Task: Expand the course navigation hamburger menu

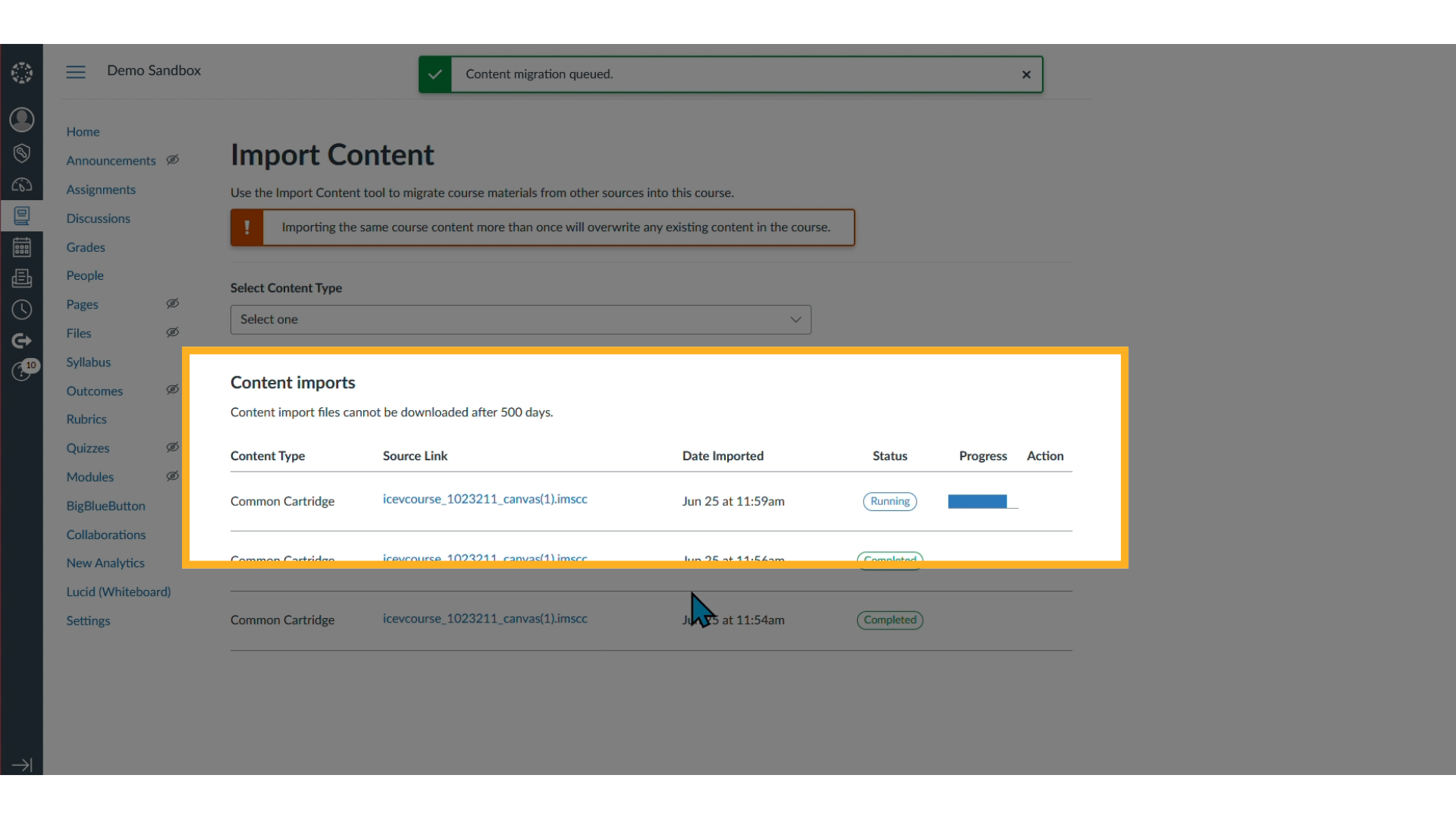Action: (x=76, y=71)
